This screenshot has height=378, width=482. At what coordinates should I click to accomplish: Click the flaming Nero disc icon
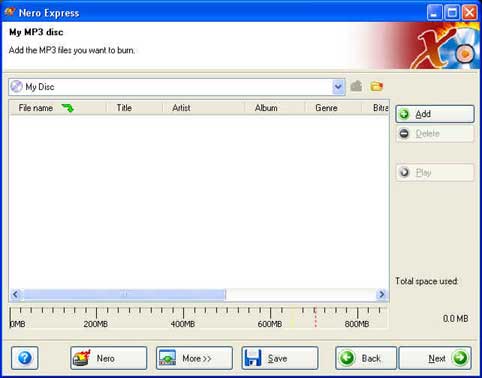82,358
